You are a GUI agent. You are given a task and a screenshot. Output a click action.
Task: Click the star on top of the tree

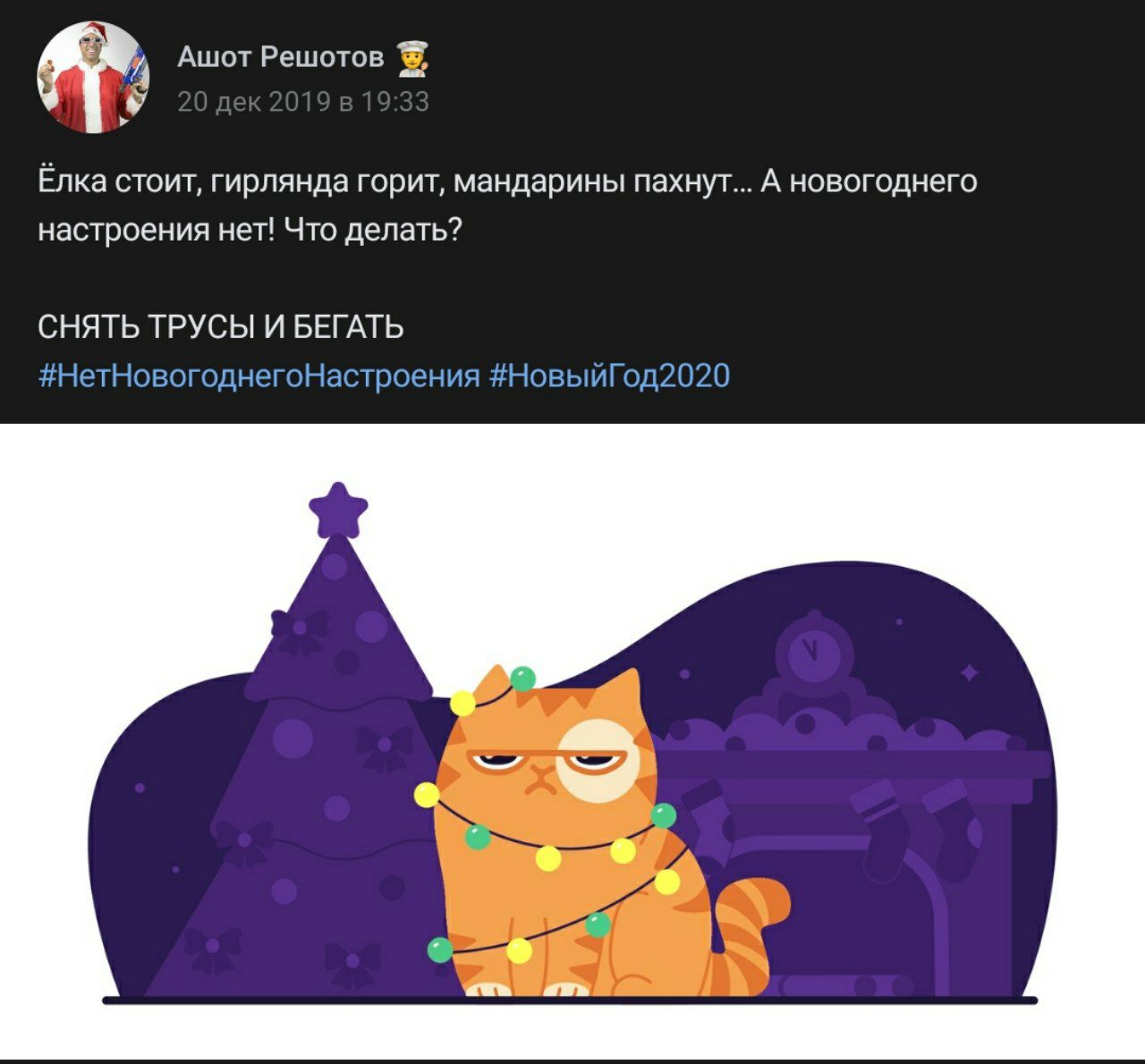[x=338, y=509]
